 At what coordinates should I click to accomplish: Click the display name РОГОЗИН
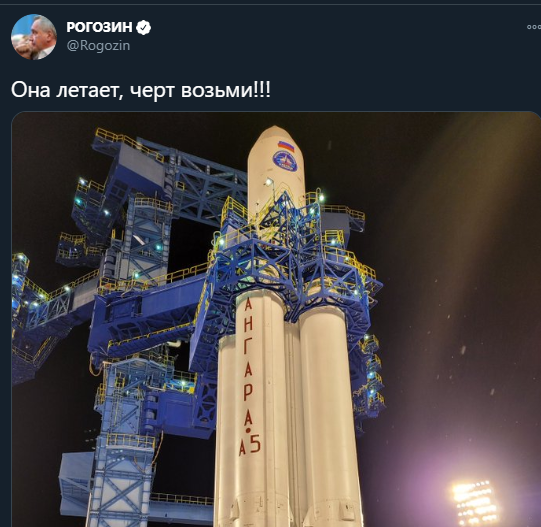coord(99,27)
